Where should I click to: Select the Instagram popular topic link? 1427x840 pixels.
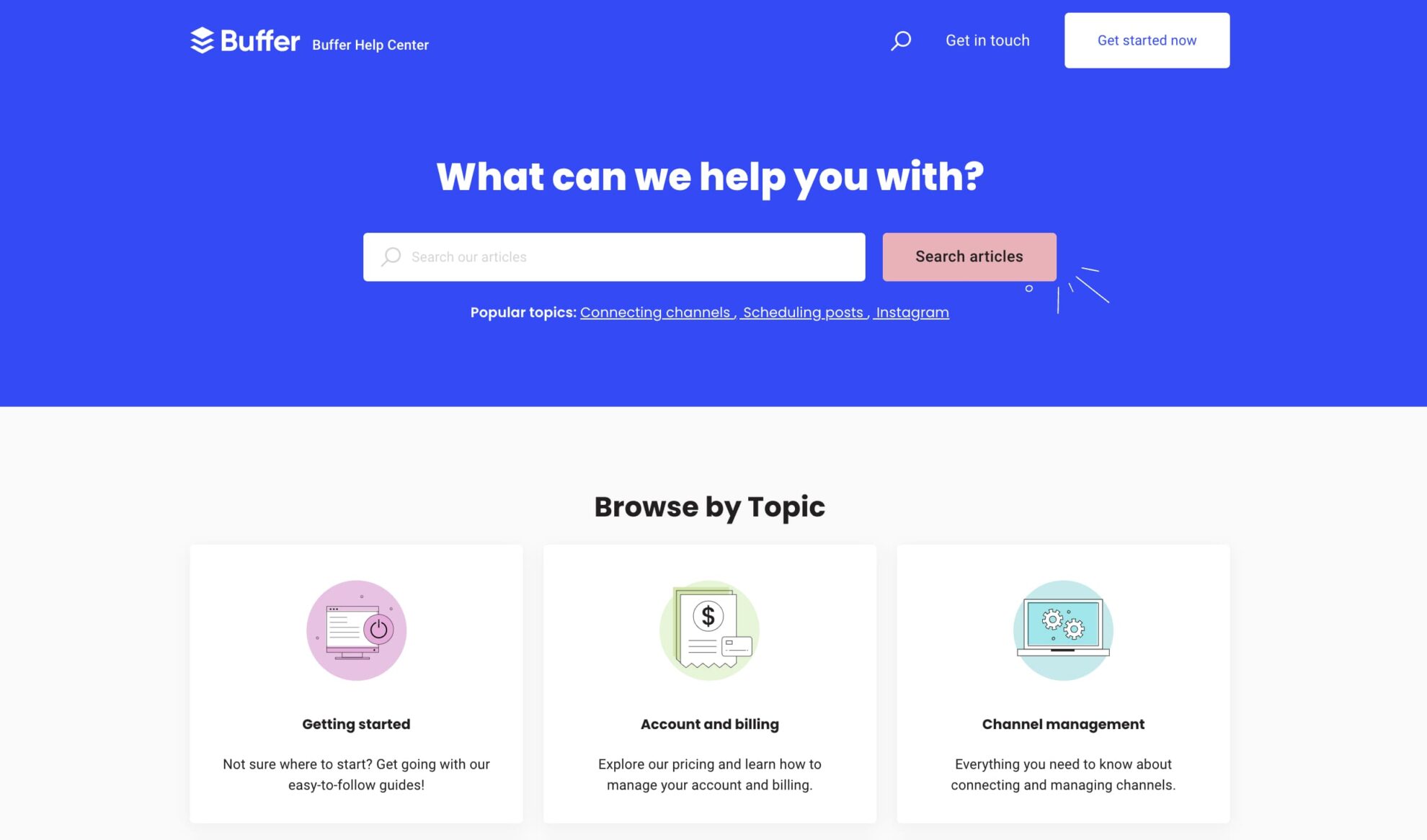pyautogui.click(x=910, y=312)
